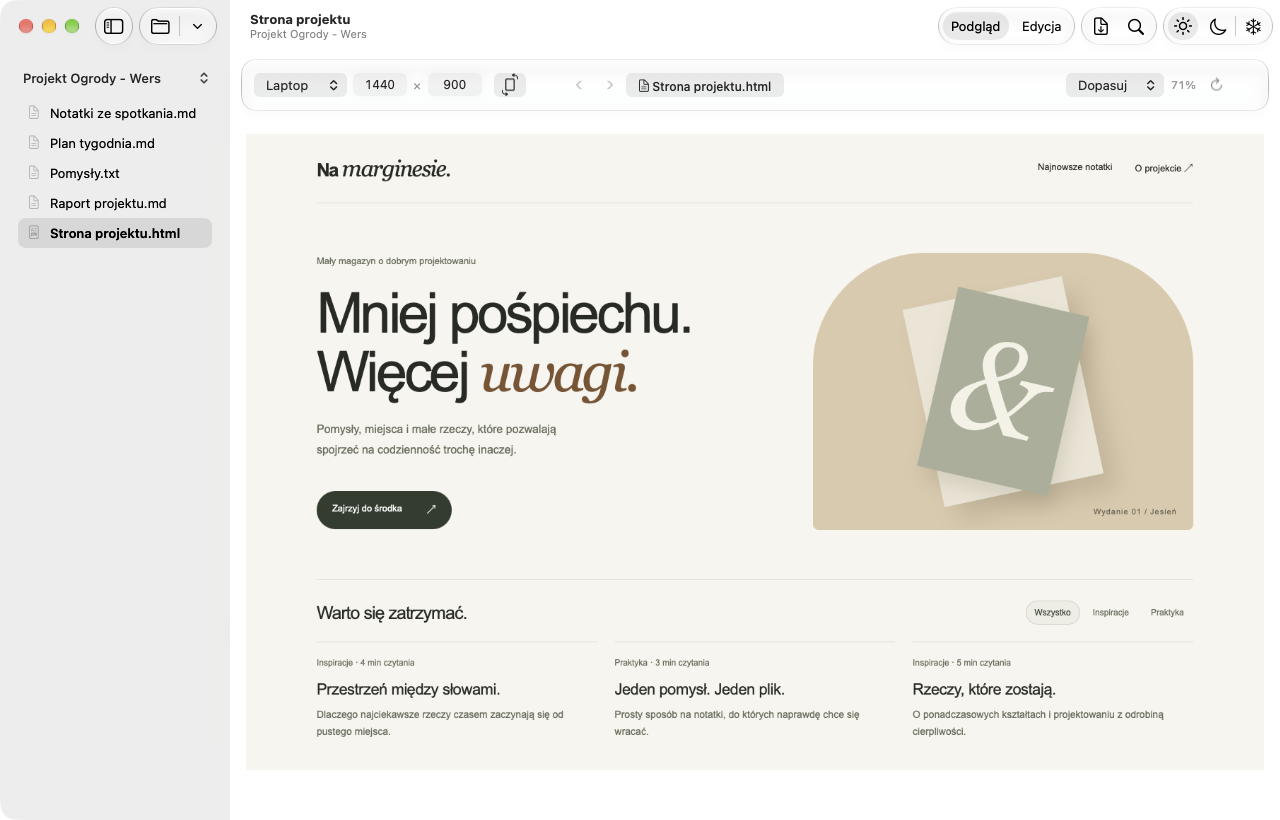Toggle the sidebar panel icon
Screen dimensions: 1280x820
pos(114,27)
